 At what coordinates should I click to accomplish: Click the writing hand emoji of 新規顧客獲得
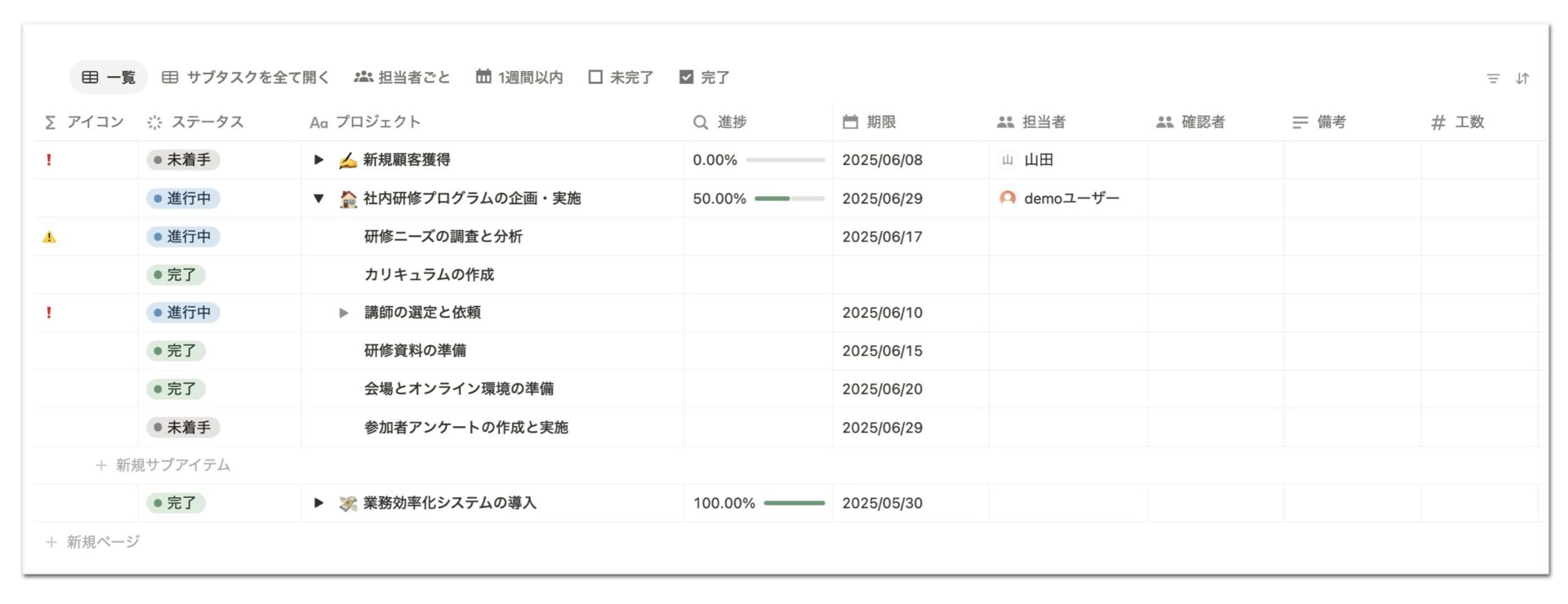pos(348,160)
